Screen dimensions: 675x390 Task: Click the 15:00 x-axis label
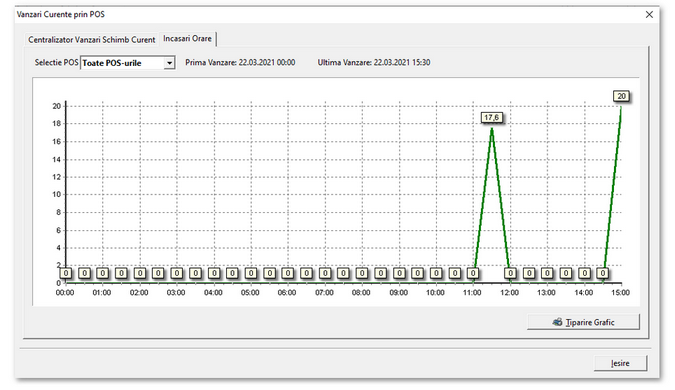coord(620,293)
